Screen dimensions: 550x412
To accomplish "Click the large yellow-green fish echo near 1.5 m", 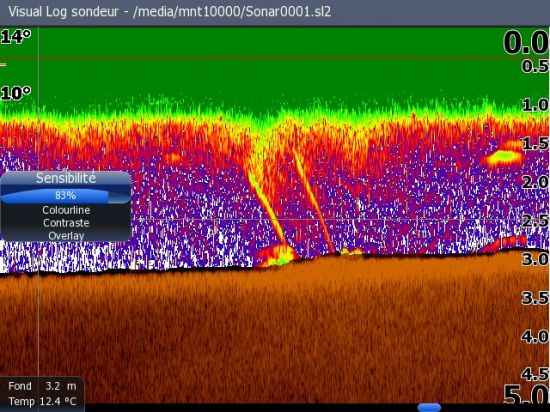I will click(504, 157).
